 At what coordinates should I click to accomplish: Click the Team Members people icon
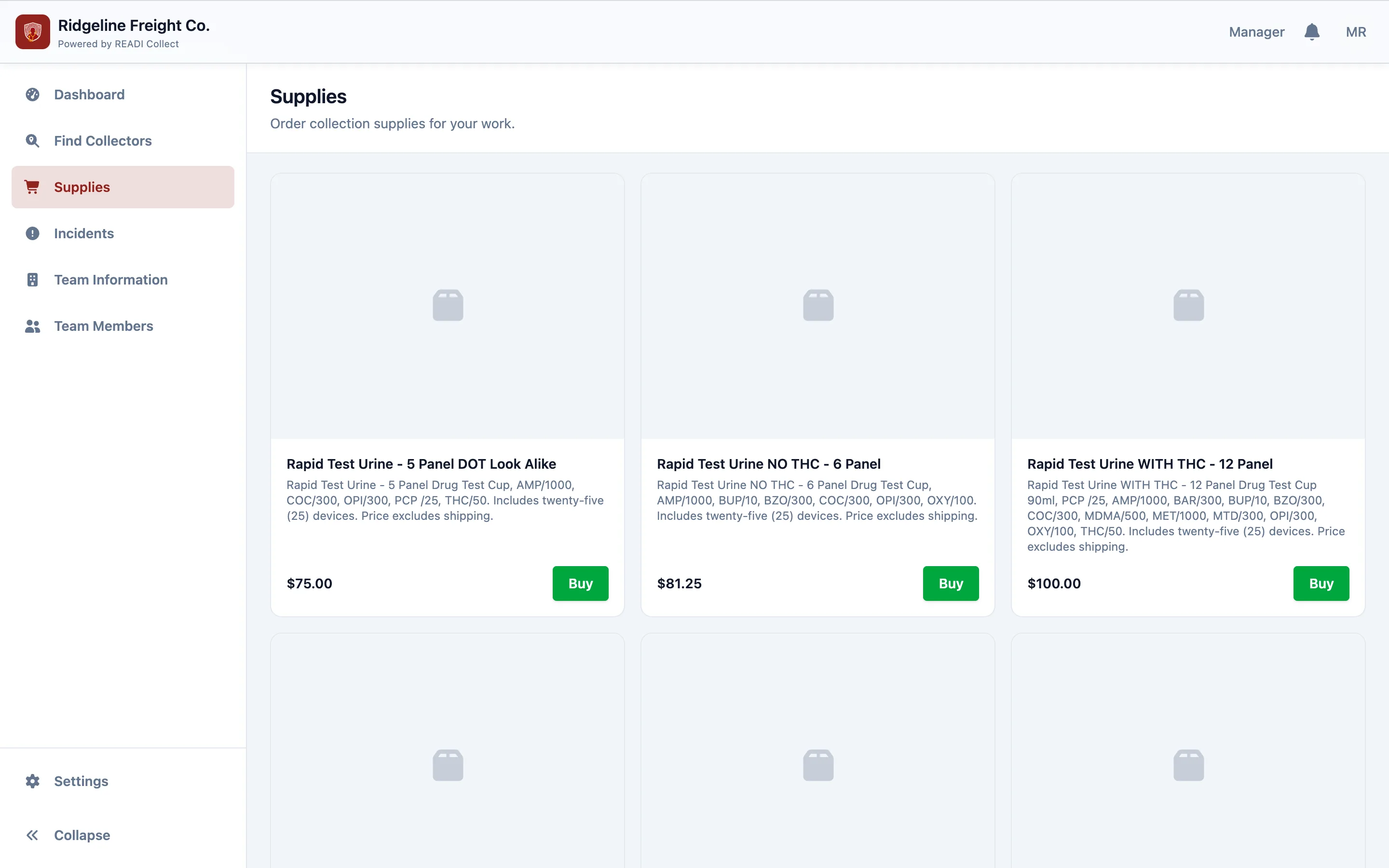(x=33, y=326)
